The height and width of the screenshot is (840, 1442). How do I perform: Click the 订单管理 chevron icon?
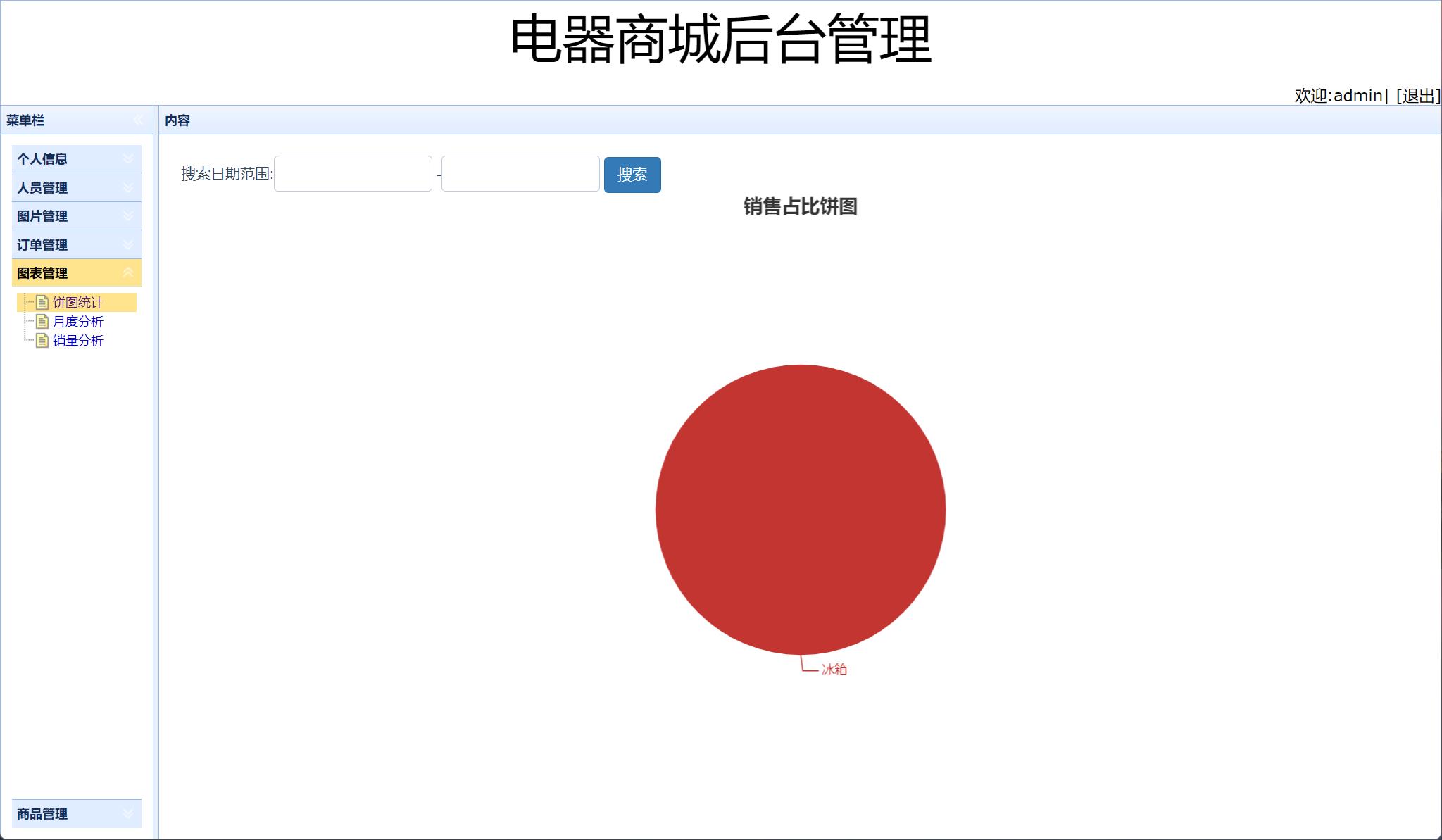[128, 244]
